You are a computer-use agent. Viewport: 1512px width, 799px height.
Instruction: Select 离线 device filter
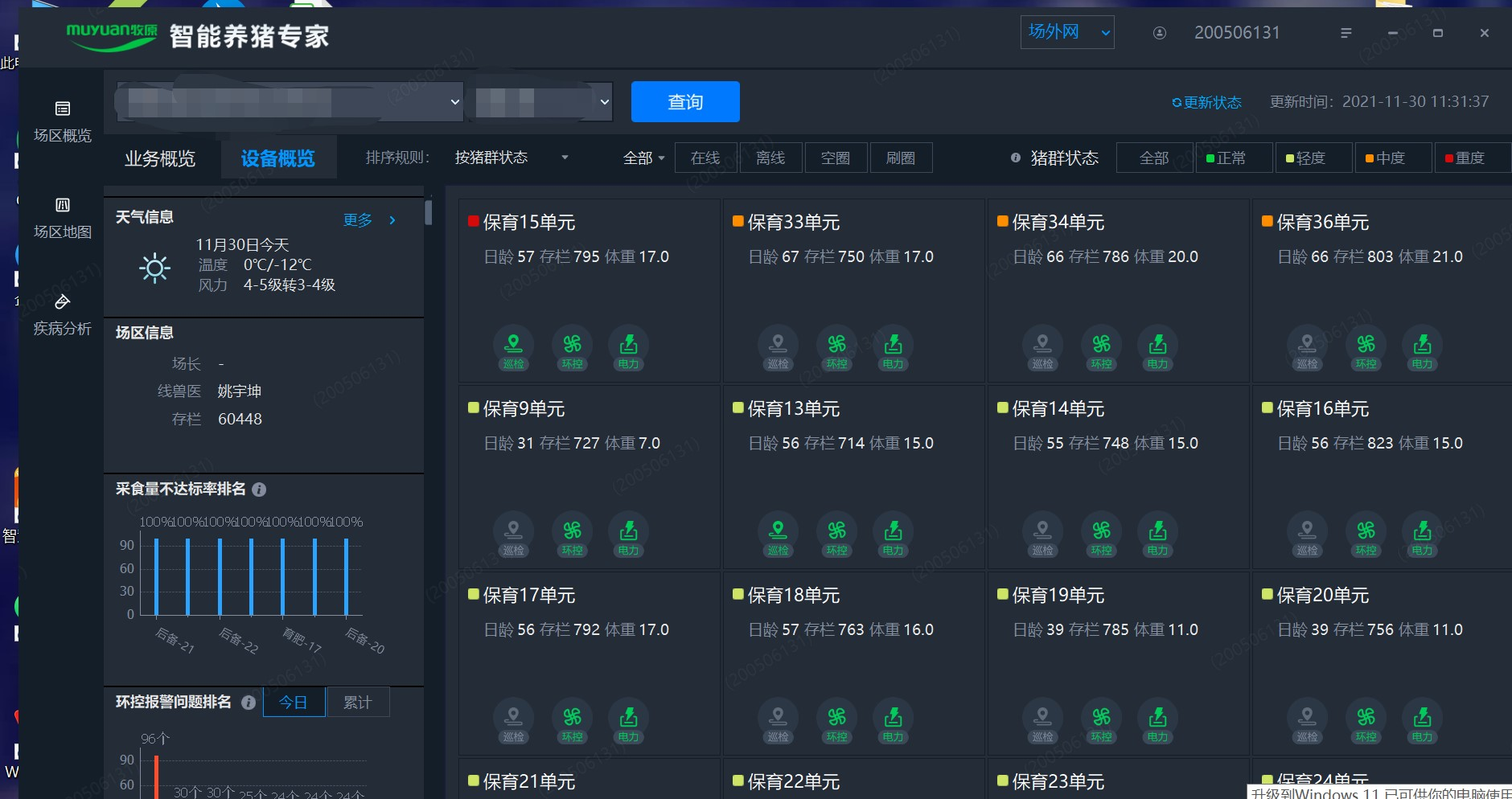tap(770, 158)
